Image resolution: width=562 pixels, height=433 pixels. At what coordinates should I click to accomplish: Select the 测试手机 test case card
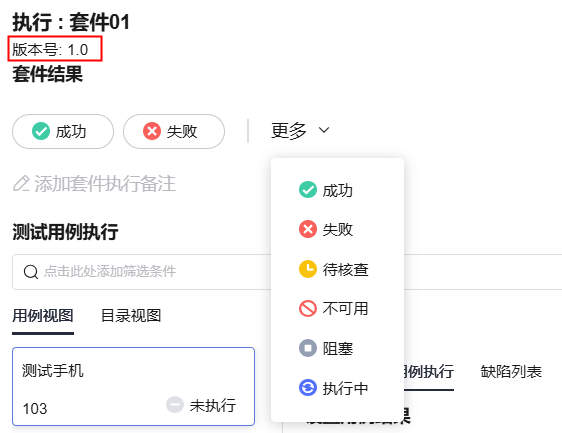point(133,386)
